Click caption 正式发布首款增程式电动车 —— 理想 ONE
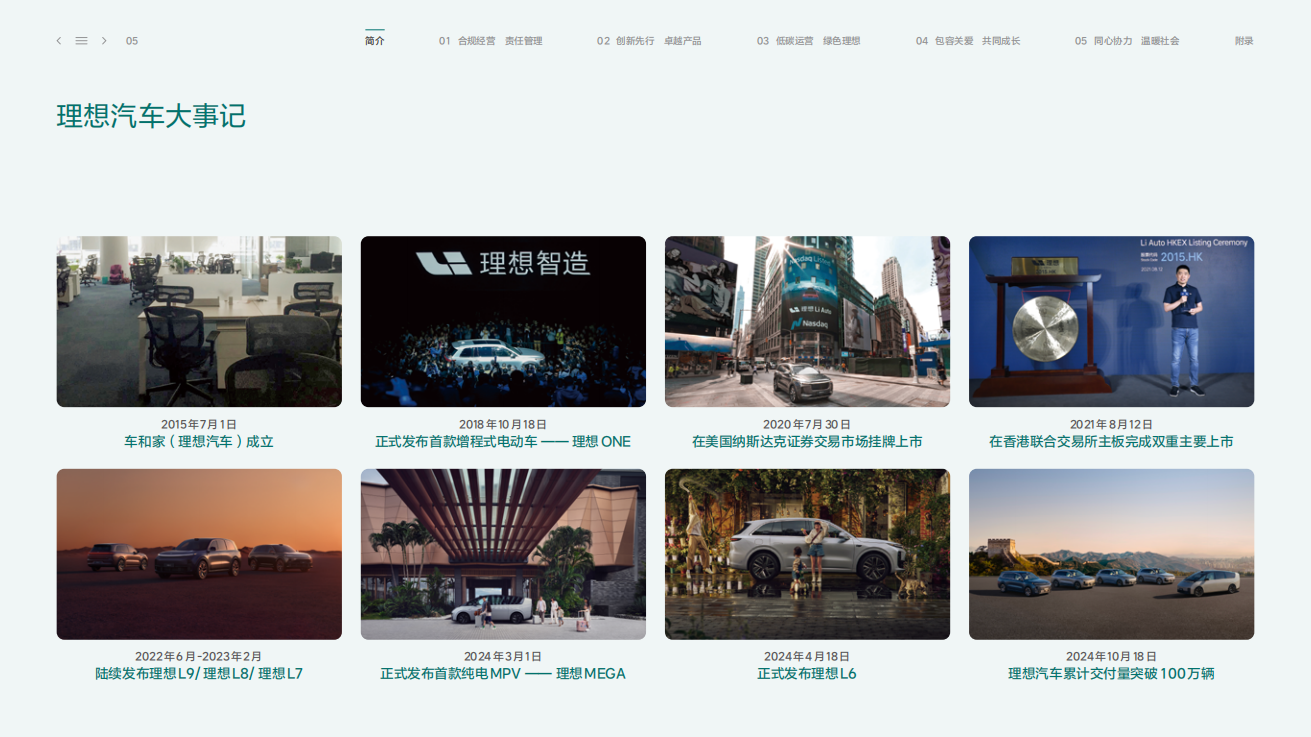The image size is (1311, 737). tap(503, 441)
